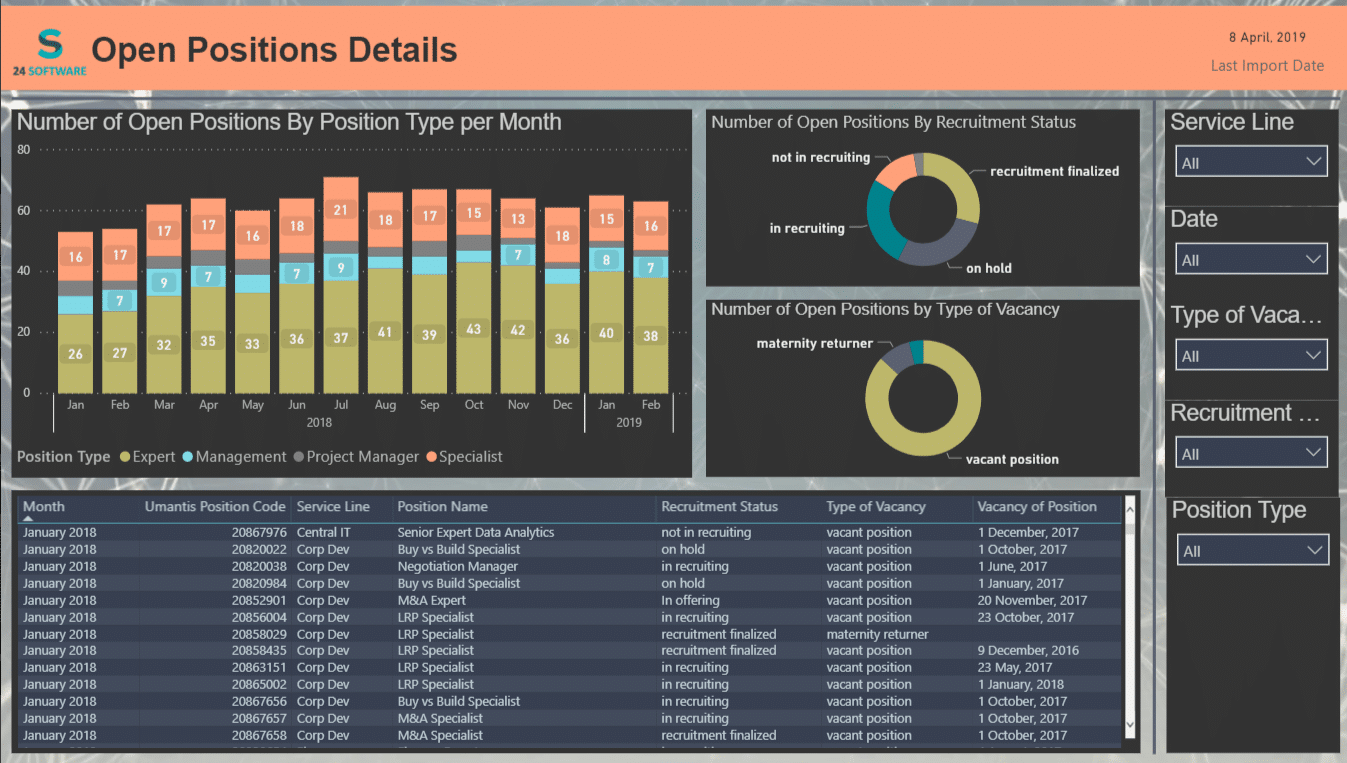This screenshot has height=763, width=1347.
Task: Sort table by Position Name header
Action: (x=442, y=507)
